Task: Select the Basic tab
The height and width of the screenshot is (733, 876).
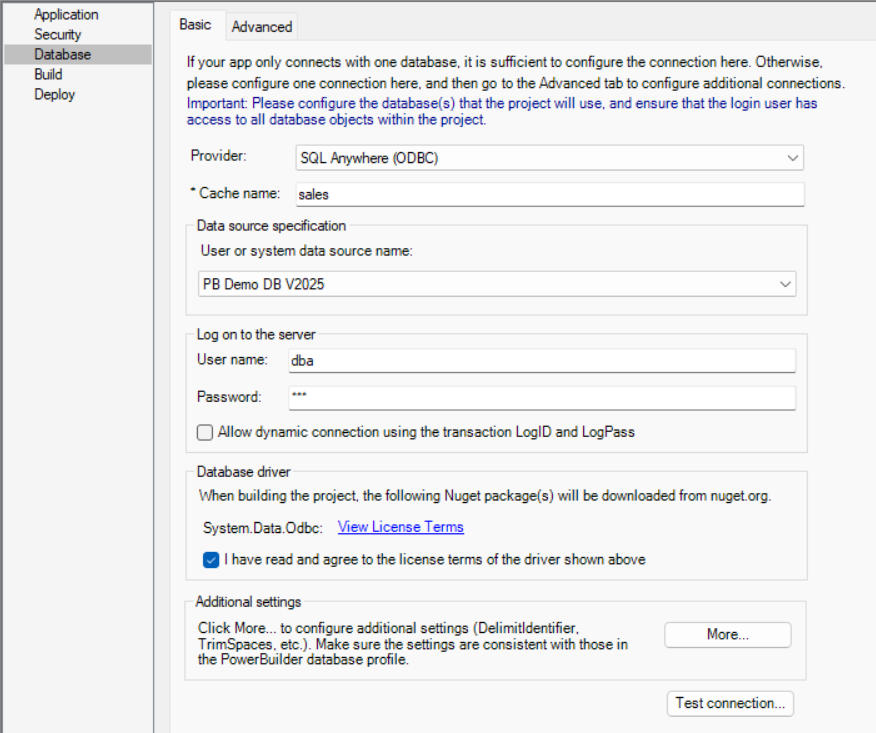Action: click(x=195, y=25)
